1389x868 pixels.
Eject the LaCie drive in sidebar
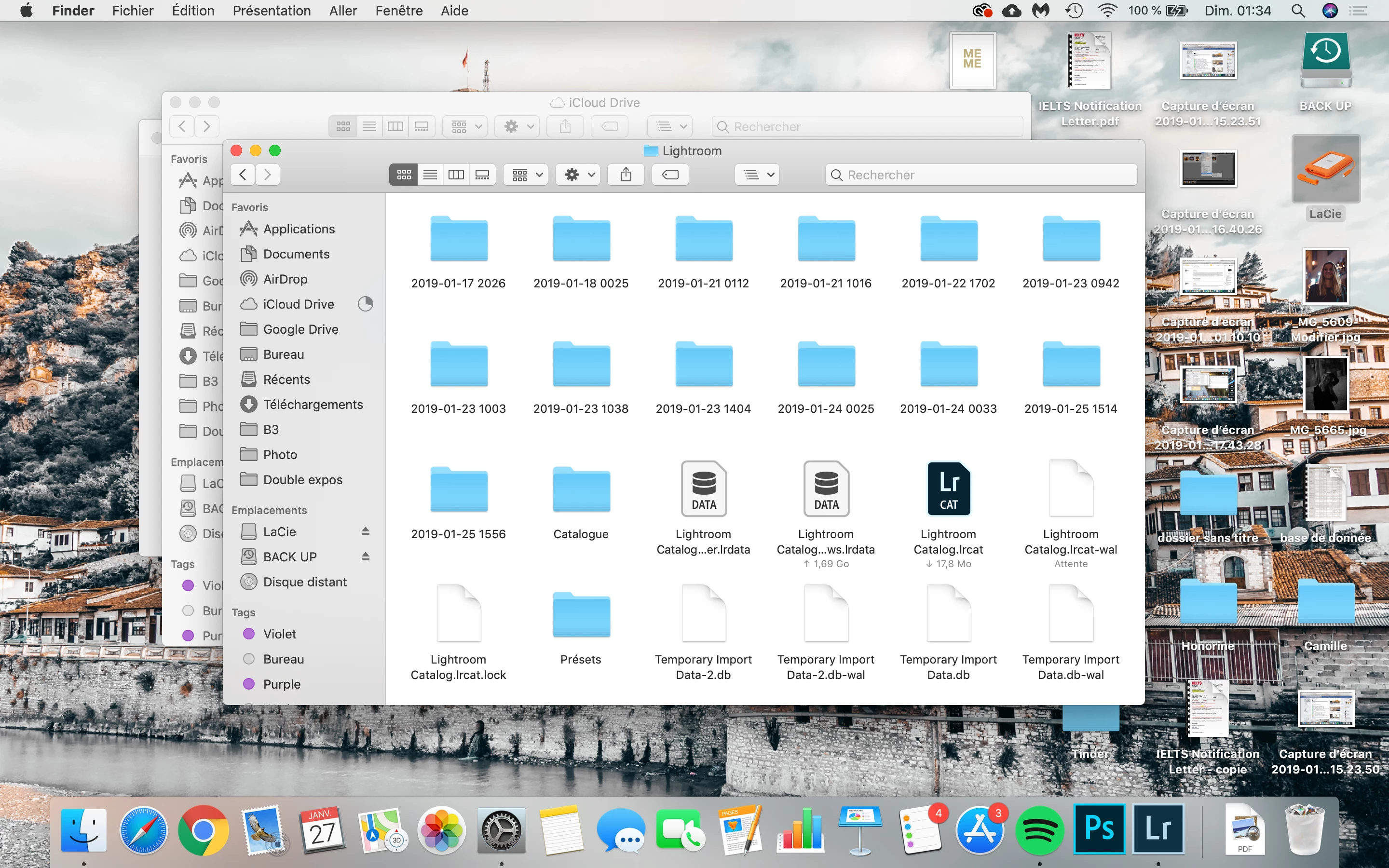click(x=365, y=531)
